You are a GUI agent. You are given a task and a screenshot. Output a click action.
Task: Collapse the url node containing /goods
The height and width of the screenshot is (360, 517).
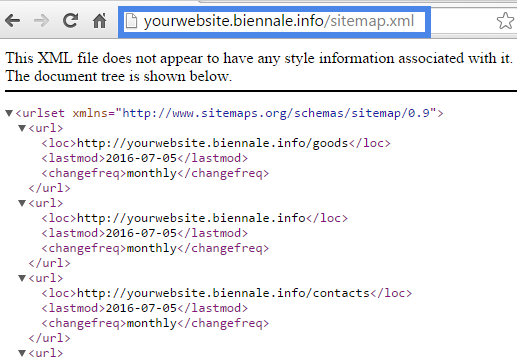(22, 128)
